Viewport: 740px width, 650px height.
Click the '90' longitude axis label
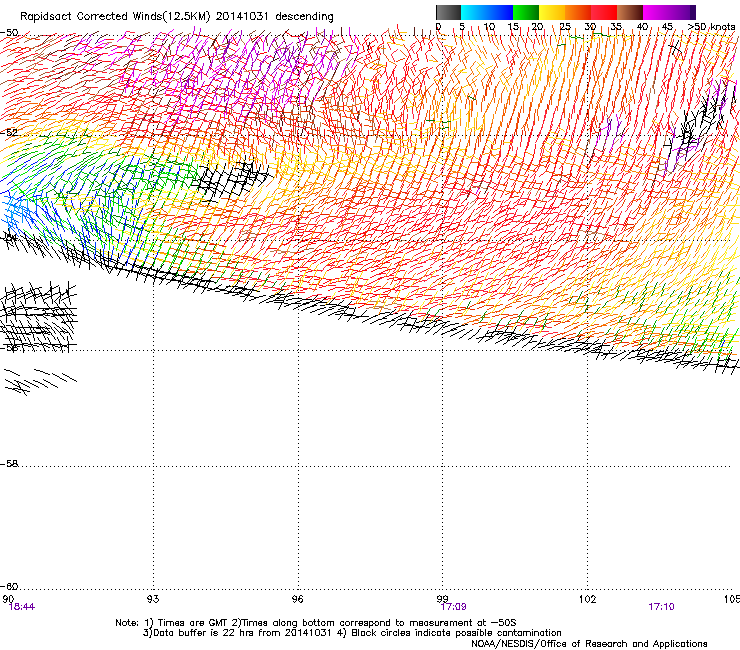pos(8,599)
